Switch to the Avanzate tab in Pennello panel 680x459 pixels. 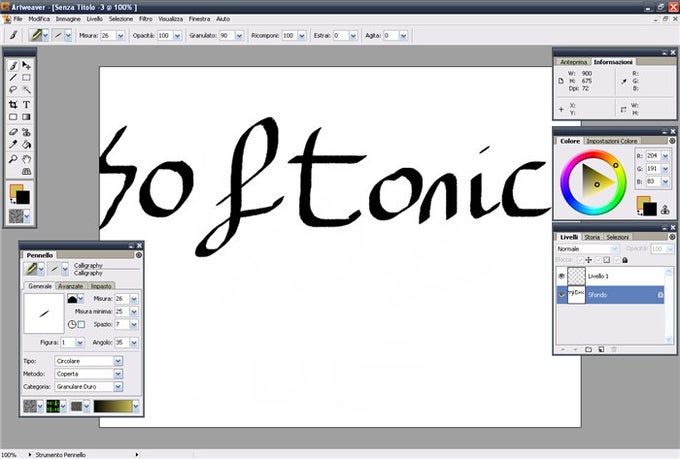[x=71, y=286]
